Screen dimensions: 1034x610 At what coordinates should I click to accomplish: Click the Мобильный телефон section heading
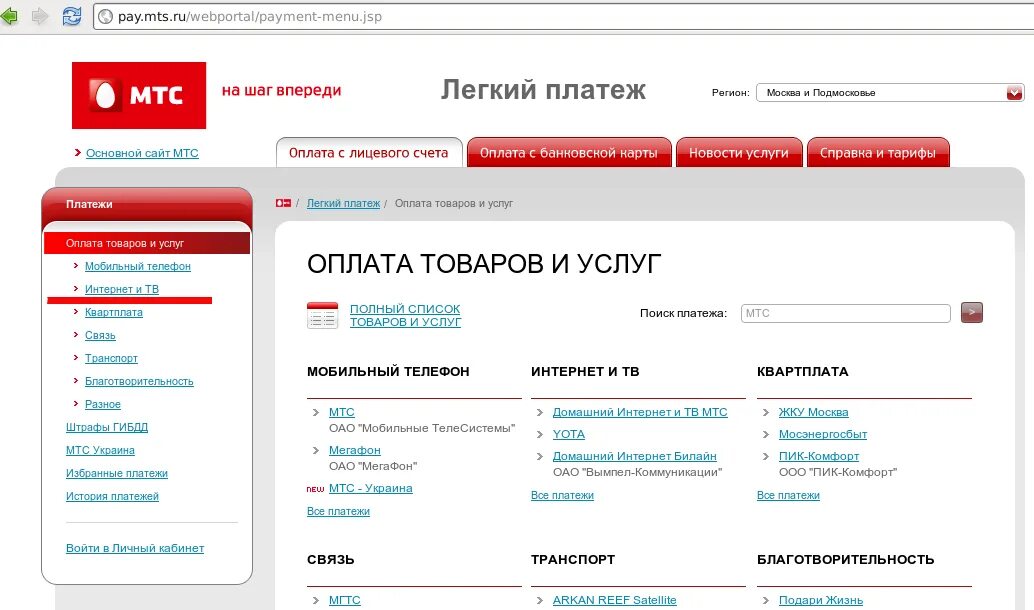[x=388, y=372]
